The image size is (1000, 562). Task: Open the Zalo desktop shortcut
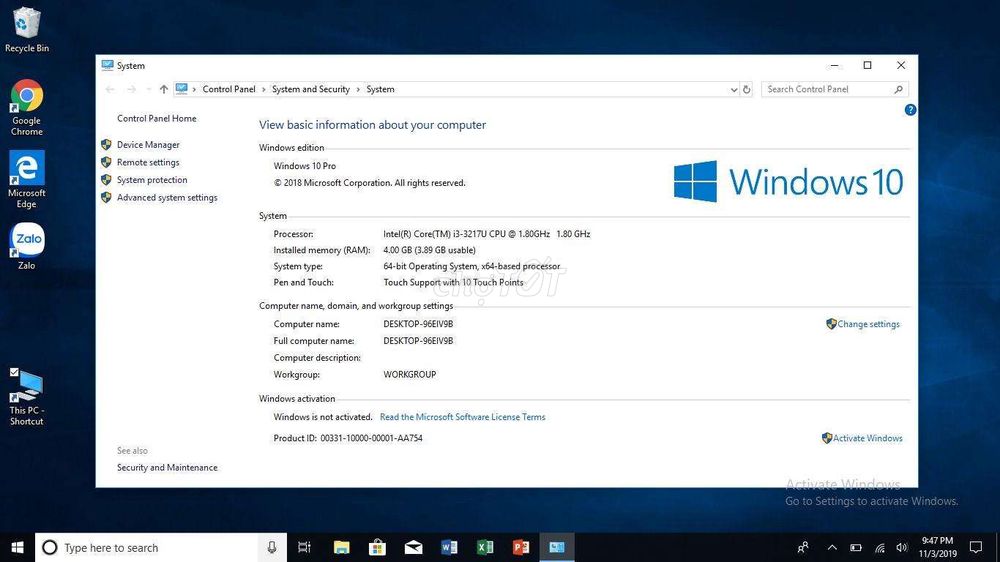(x=26, y=246)
